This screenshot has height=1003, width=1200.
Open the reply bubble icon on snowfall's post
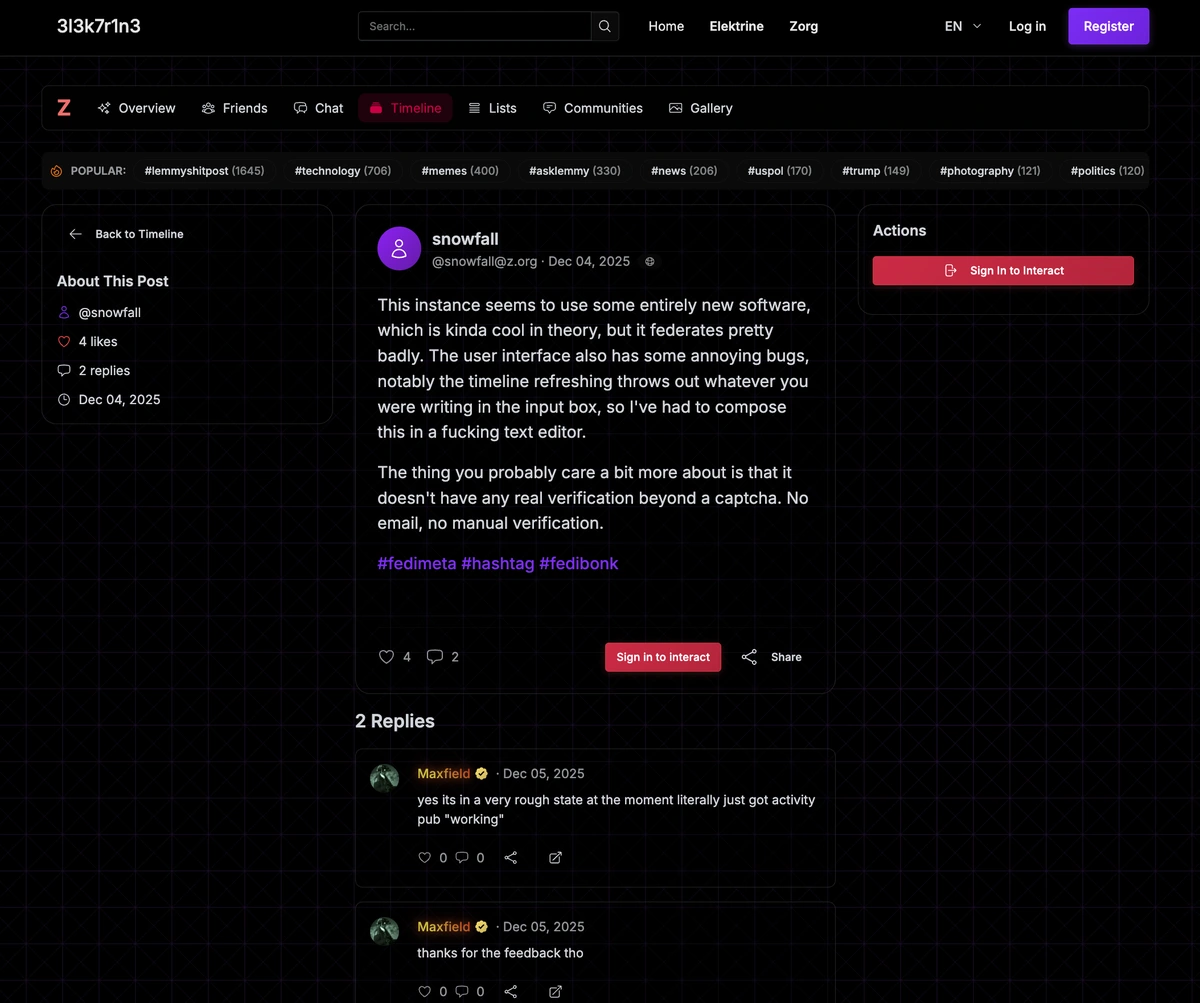[x=433, y=657]
